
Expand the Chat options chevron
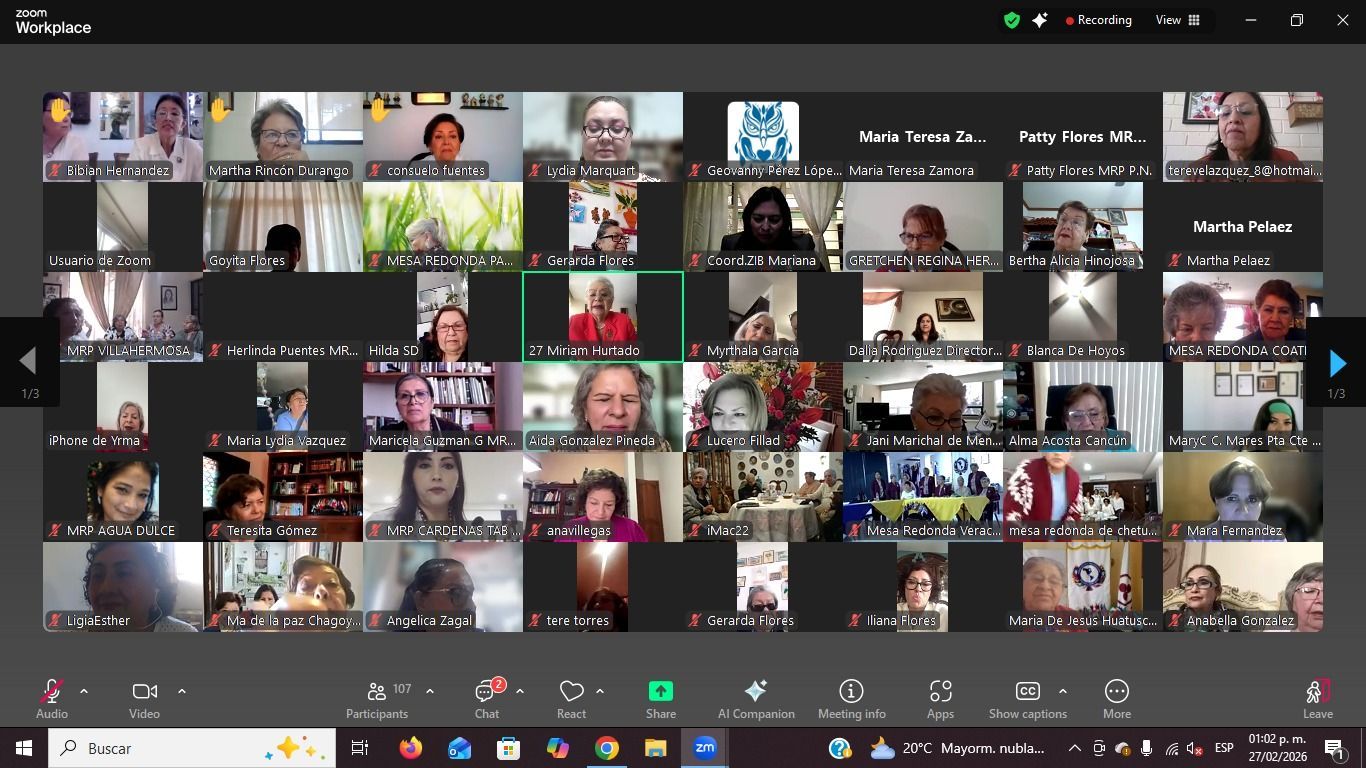click(x=520, y=691)
